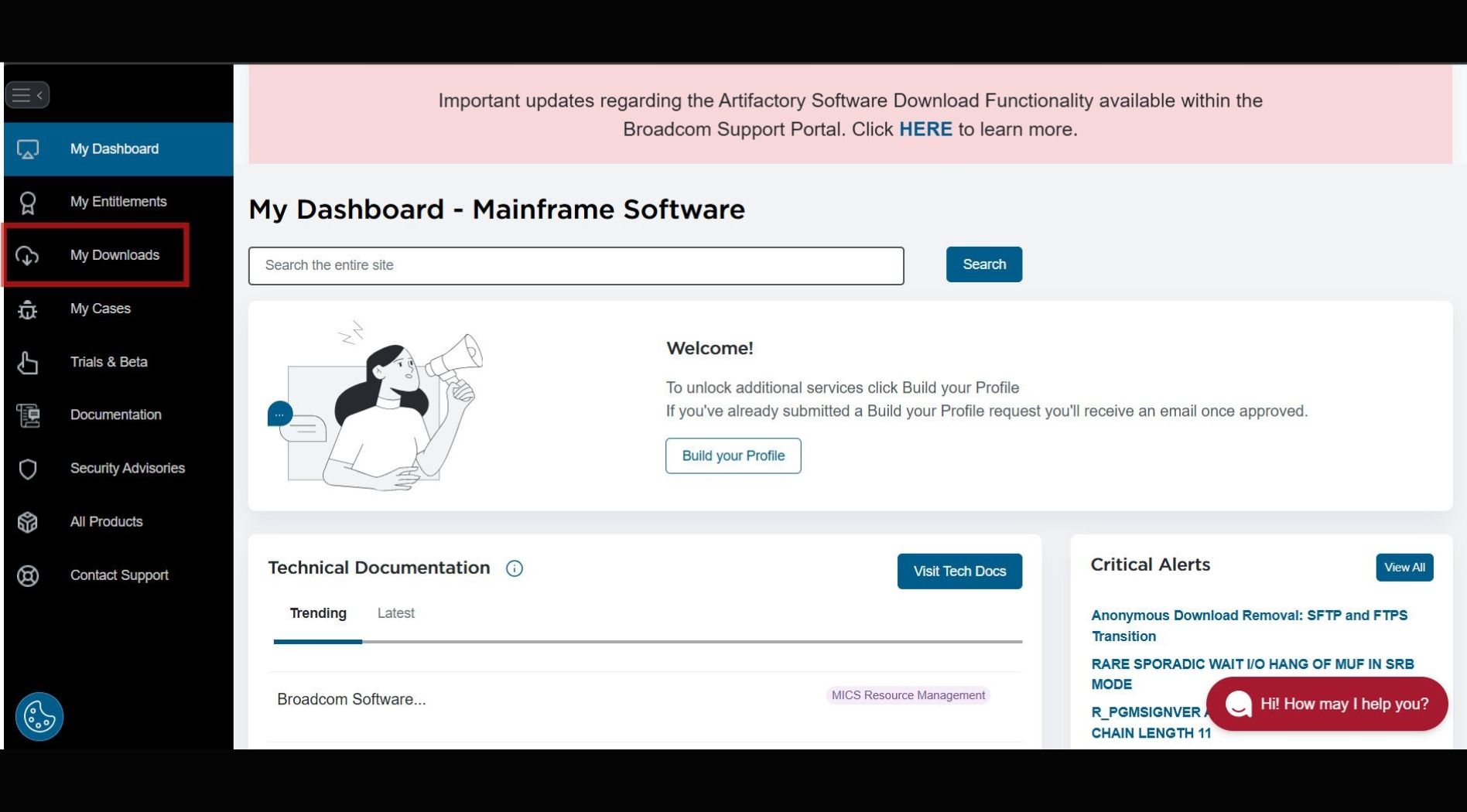Viewport: 1467px width, 812px height.
Task: Open the Security Advisories shield icon
Action: click(x=28, y=469)
